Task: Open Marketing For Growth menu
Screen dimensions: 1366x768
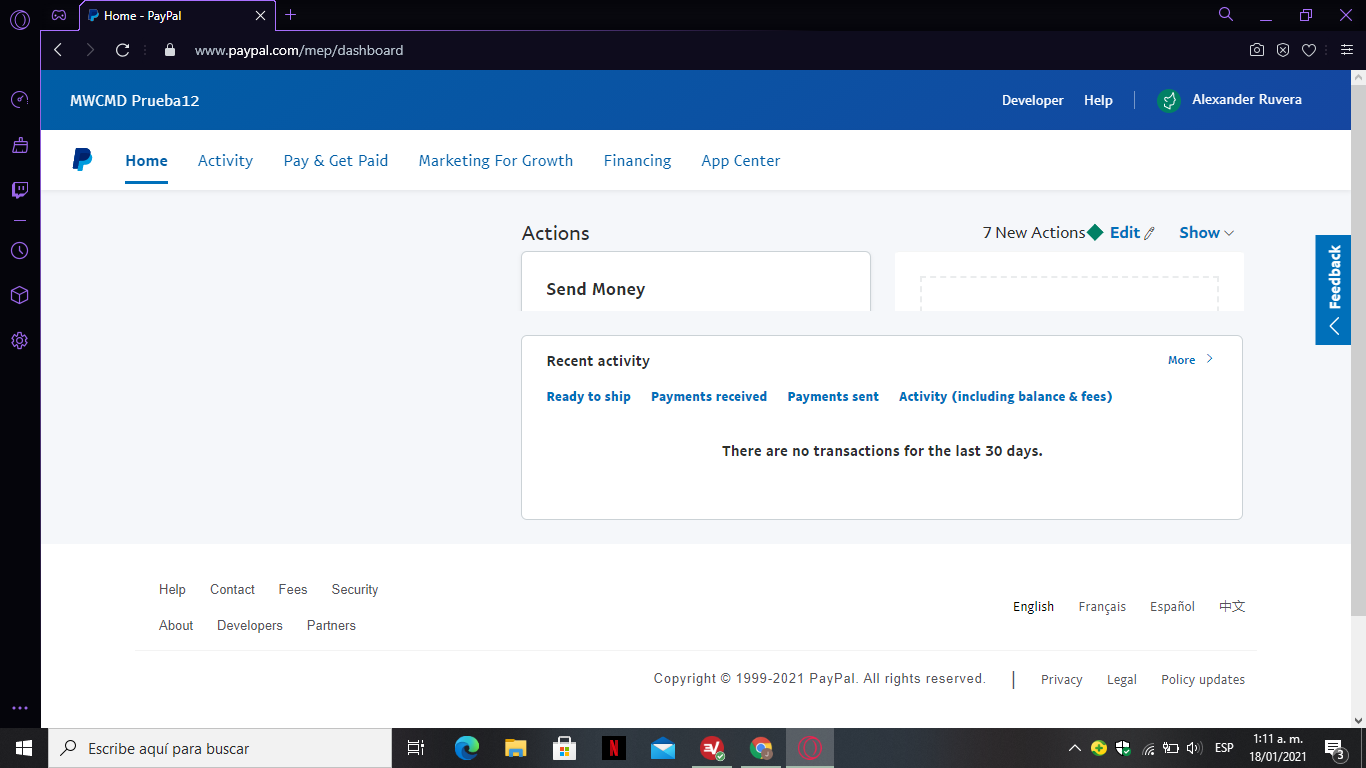Action: click(496, 160)
